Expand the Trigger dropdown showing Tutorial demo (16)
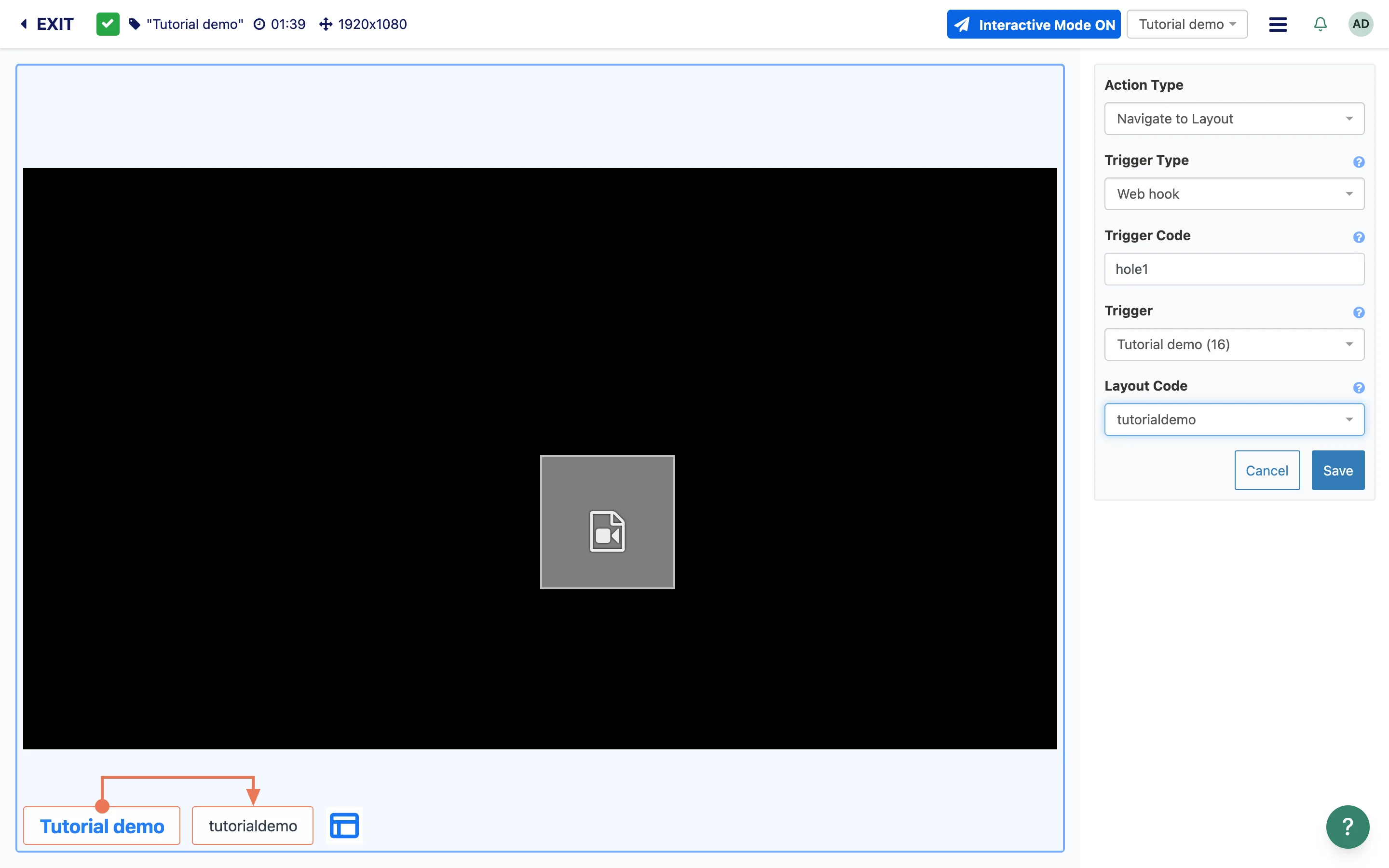 coord(1234,344)
